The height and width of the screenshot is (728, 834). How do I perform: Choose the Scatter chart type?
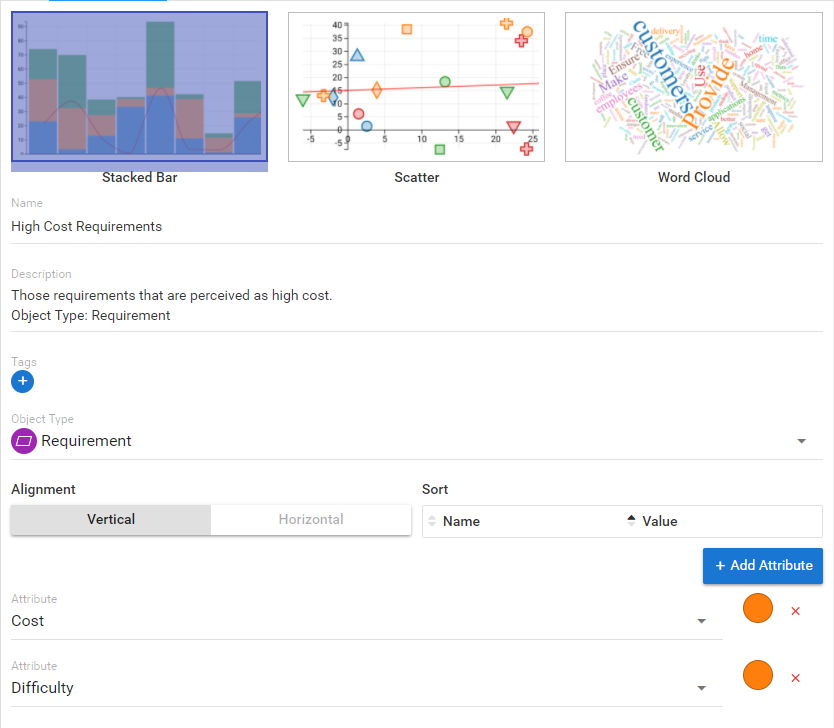[x=416, y=87]
